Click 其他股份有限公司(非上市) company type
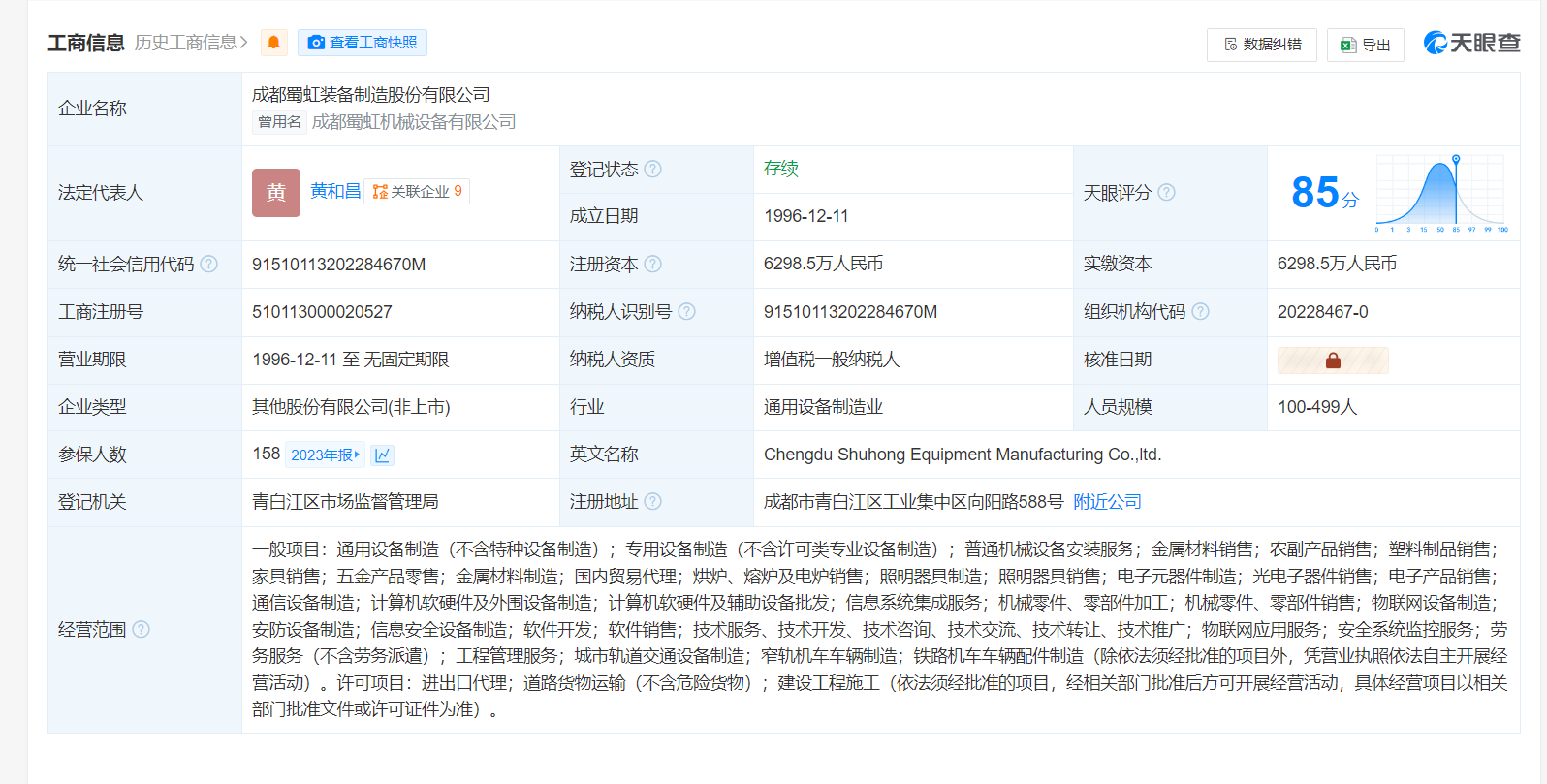1547x784 pixels. click(x=351, y=407)
